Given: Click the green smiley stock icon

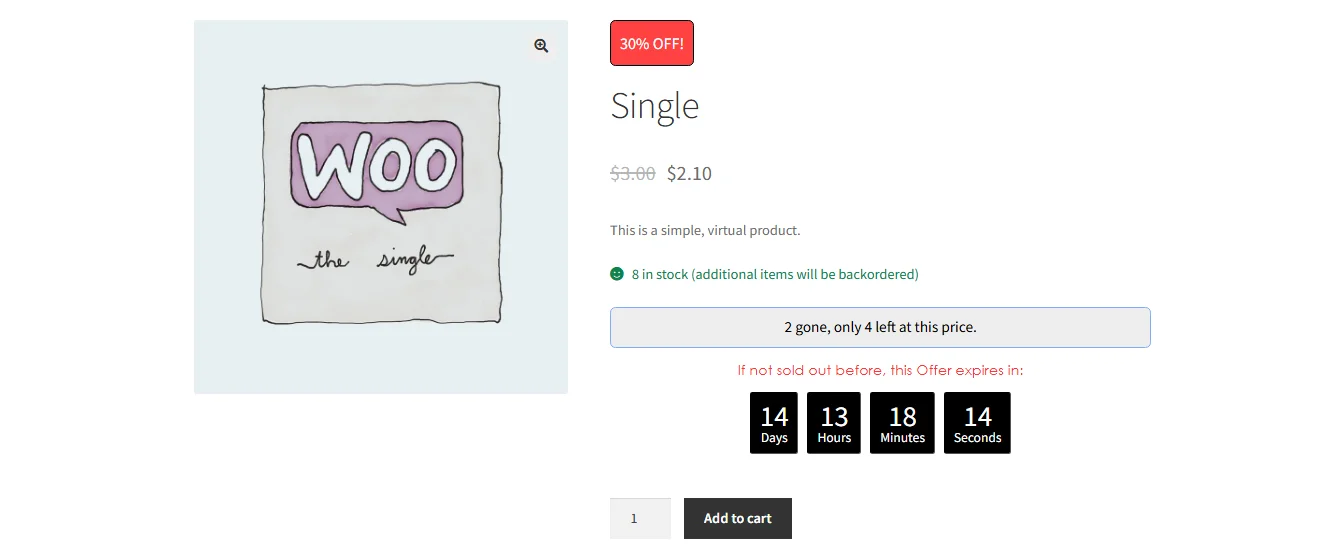Looking at the screenshot, I should point(617,274).
